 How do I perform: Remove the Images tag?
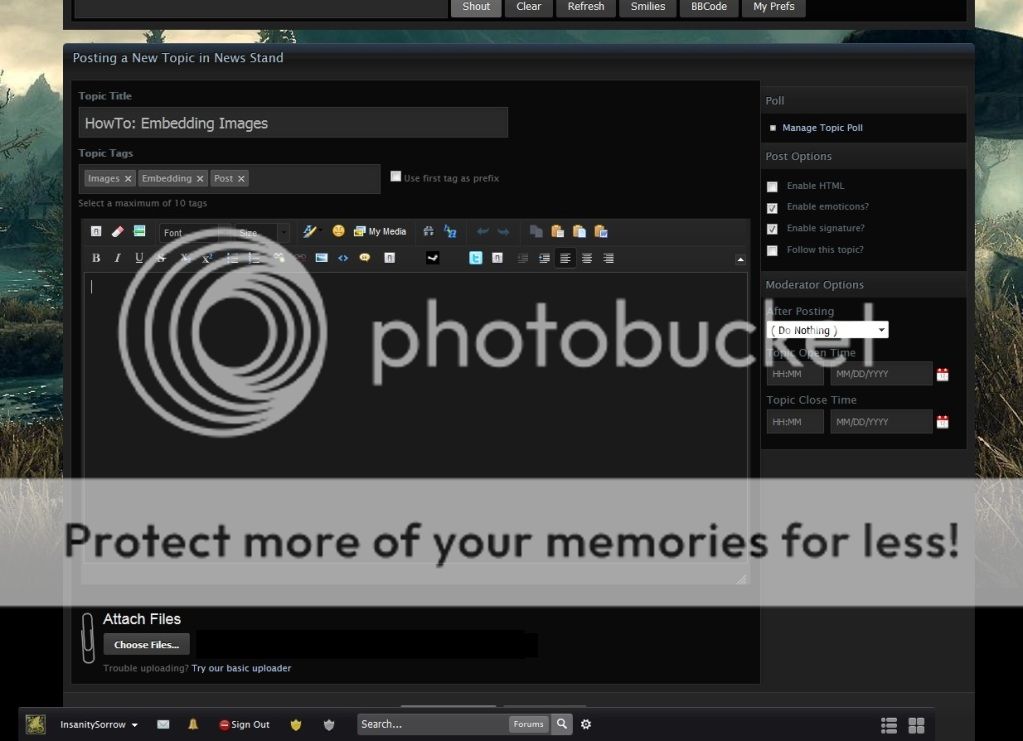coord(128,179)
